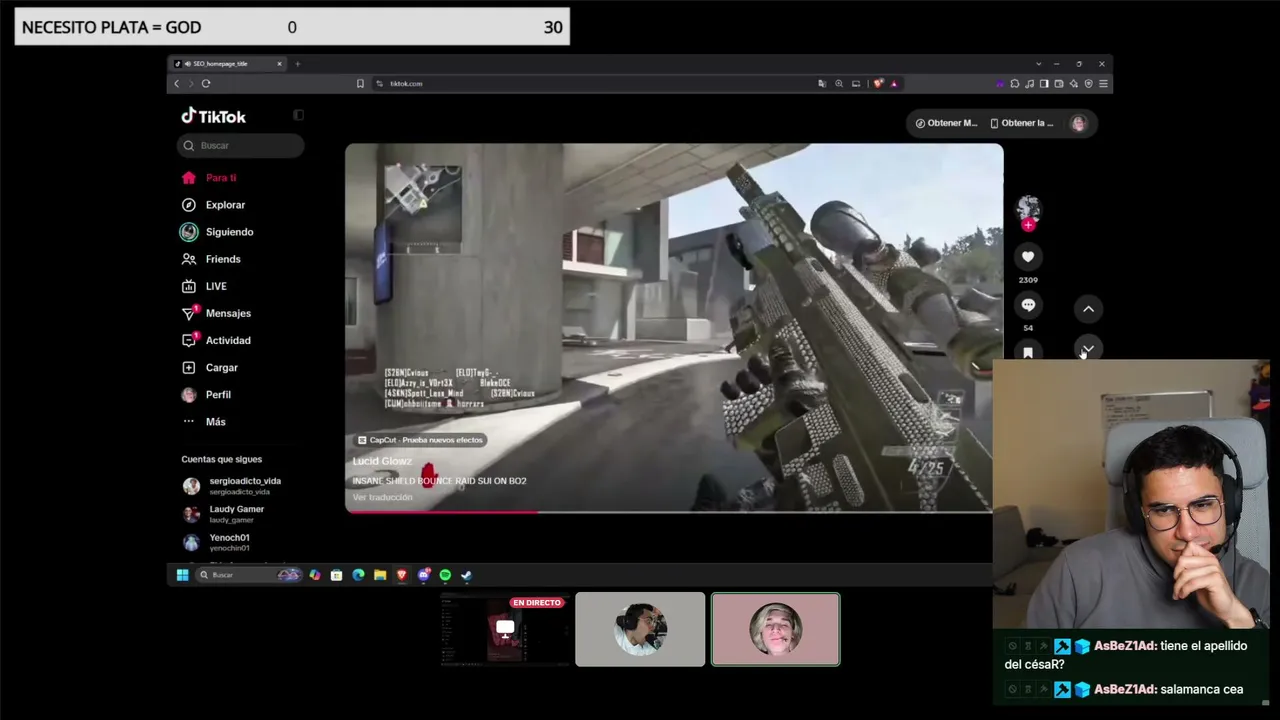Open the Actividad notifications
The height and width of the screenshot is (720, 1280).
(x=217, y=340)
